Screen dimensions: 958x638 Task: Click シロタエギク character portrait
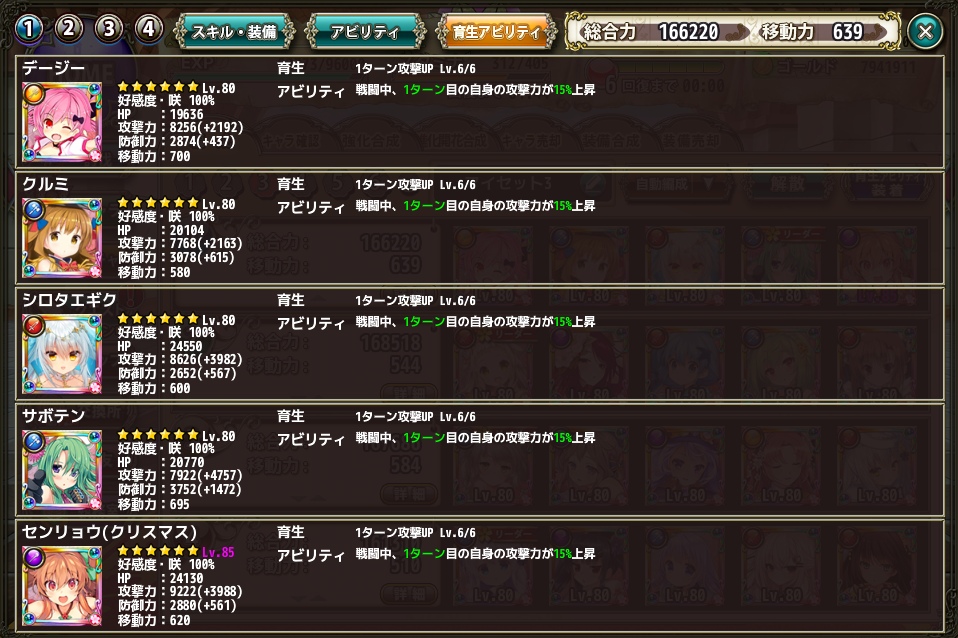point(62,354)
